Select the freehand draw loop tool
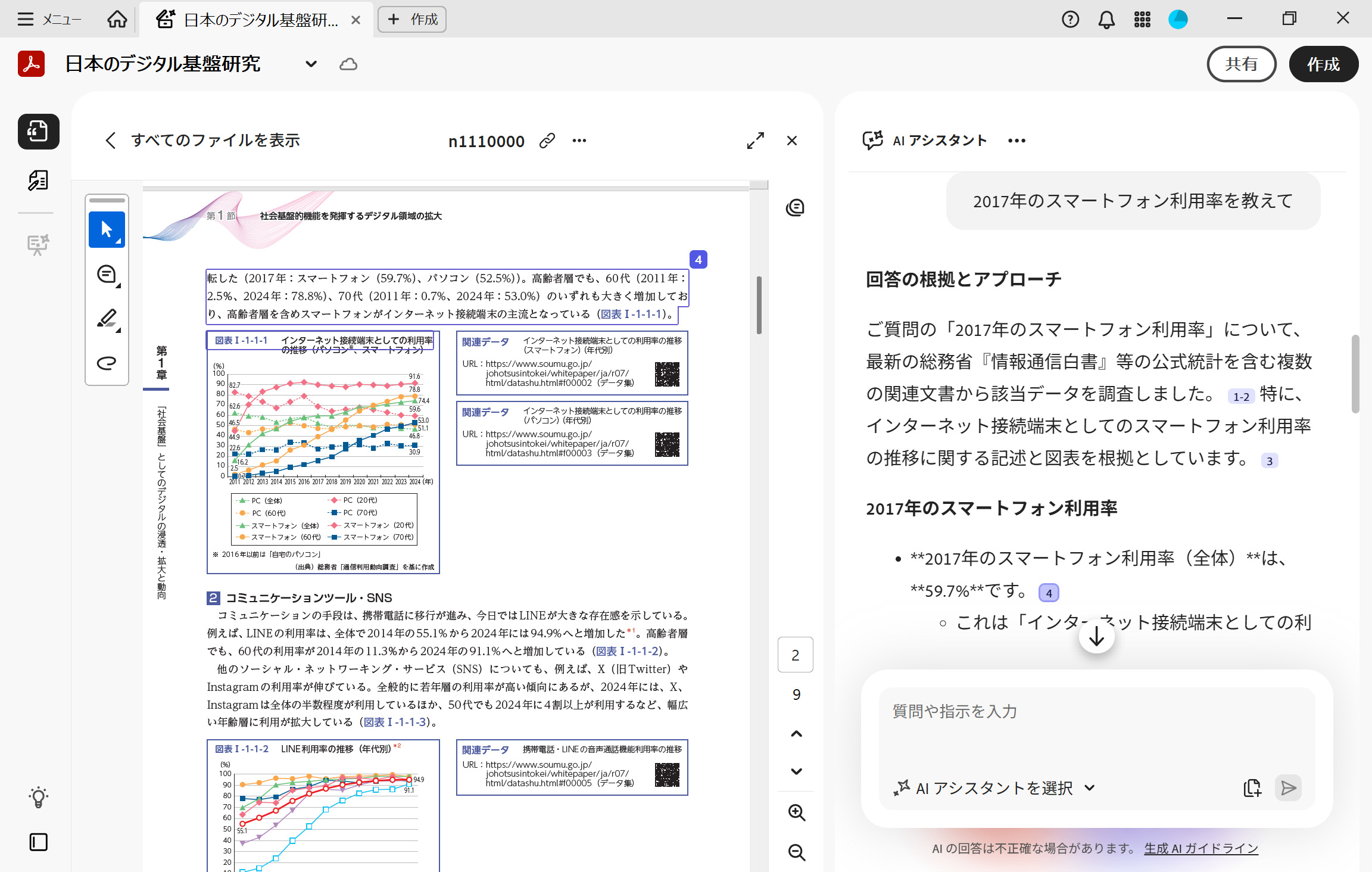This screenshot has width=1372, height=872. coord(107,363)
